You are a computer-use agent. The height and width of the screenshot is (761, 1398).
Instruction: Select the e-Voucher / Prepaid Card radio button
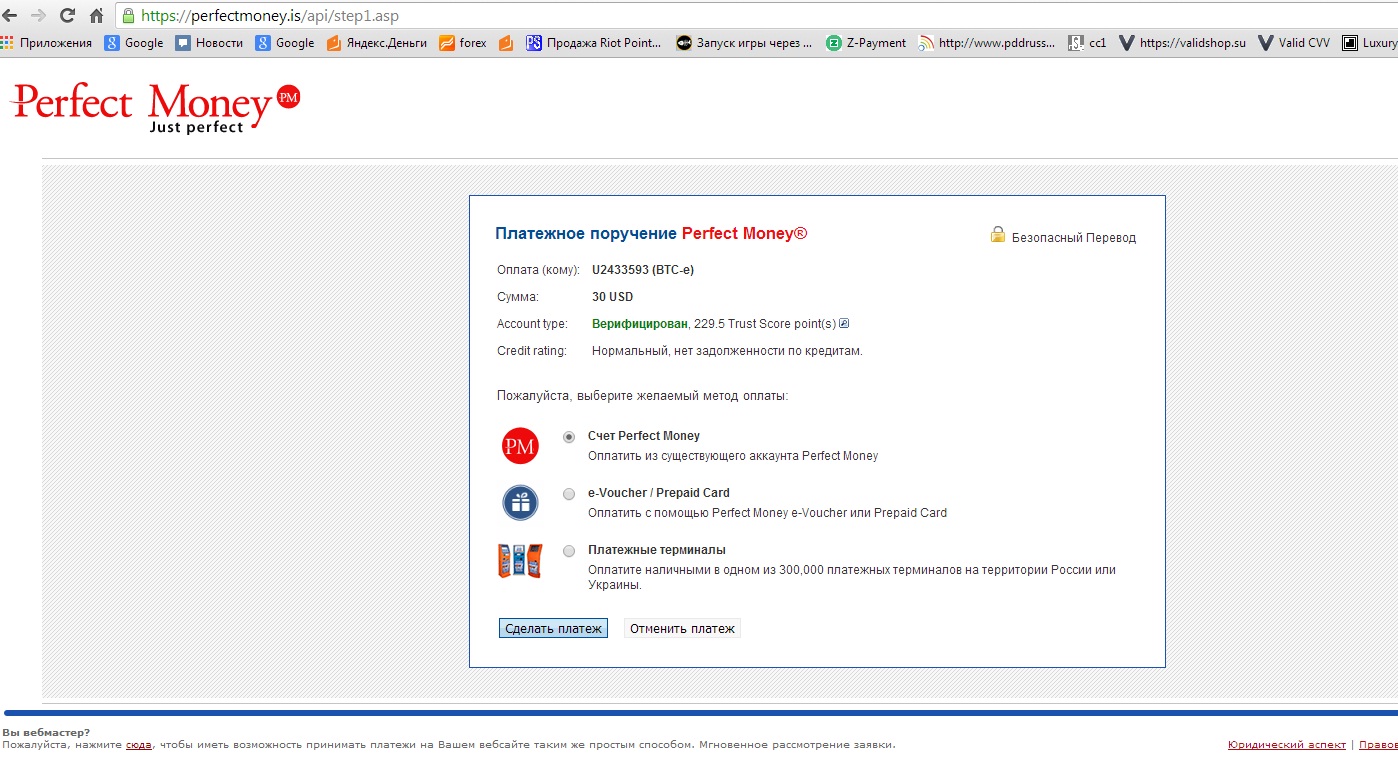pyautogui.click(x=569, y=494)
